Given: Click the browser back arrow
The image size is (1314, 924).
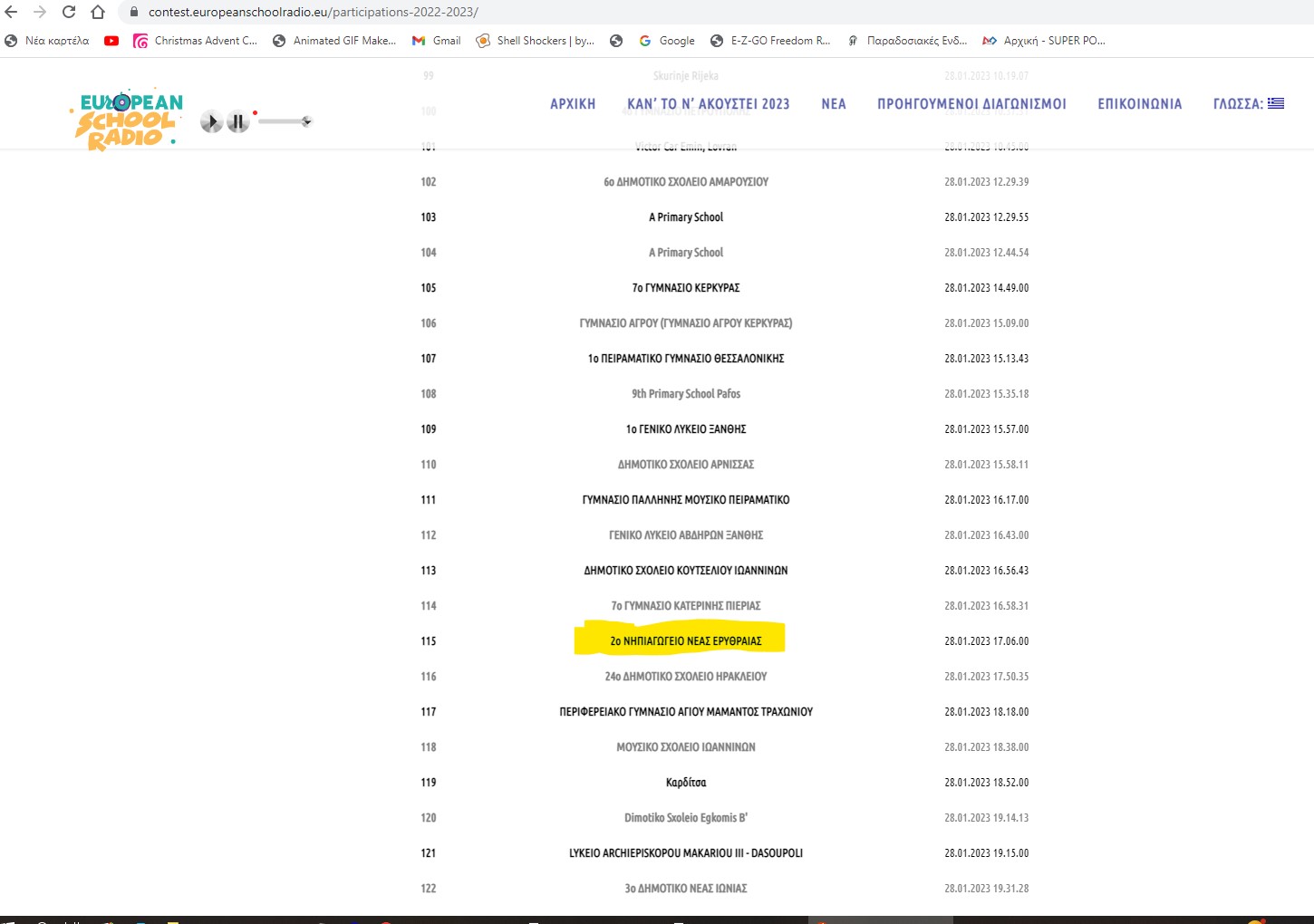Looking at the screenshot, I should 12,12.
